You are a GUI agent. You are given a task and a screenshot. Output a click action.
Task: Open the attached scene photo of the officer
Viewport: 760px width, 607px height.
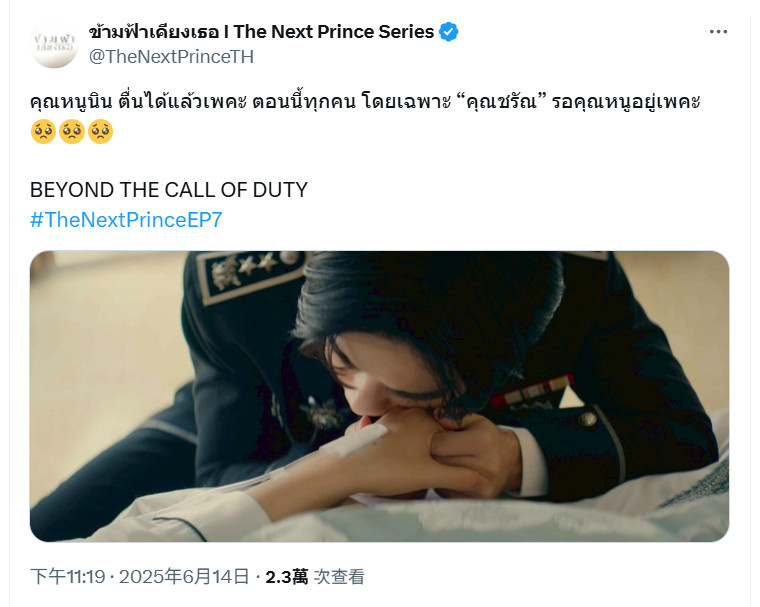point(380,396)
